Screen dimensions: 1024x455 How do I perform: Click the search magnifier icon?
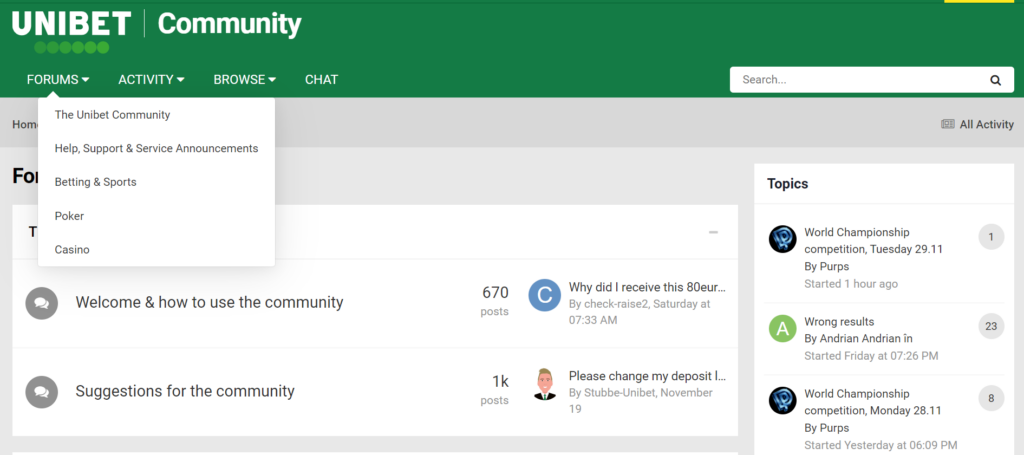995,80
